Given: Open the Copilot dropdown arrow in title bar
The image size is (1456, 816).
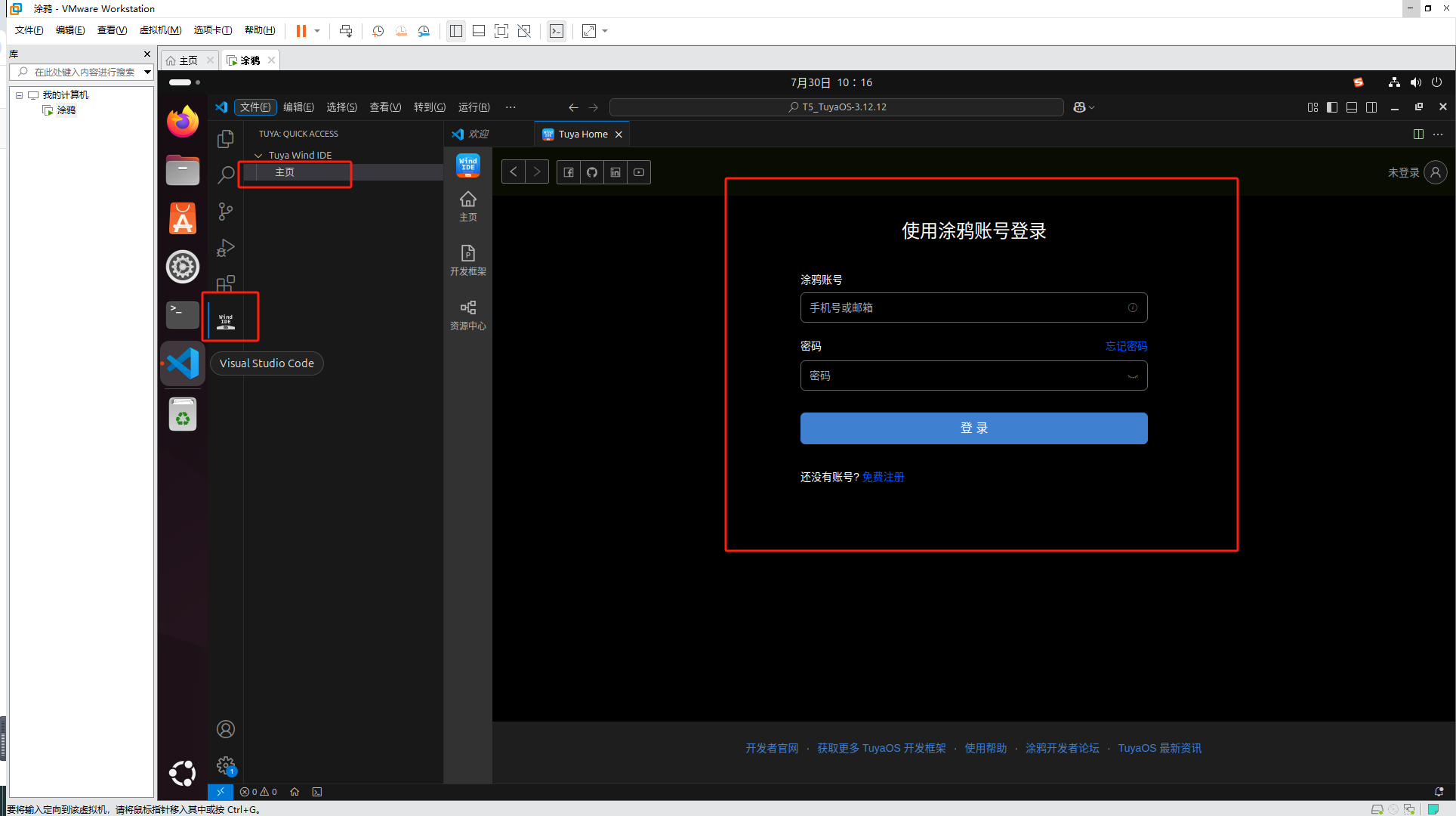Looking at the screenshot, I should click(x=1092, y=107).
